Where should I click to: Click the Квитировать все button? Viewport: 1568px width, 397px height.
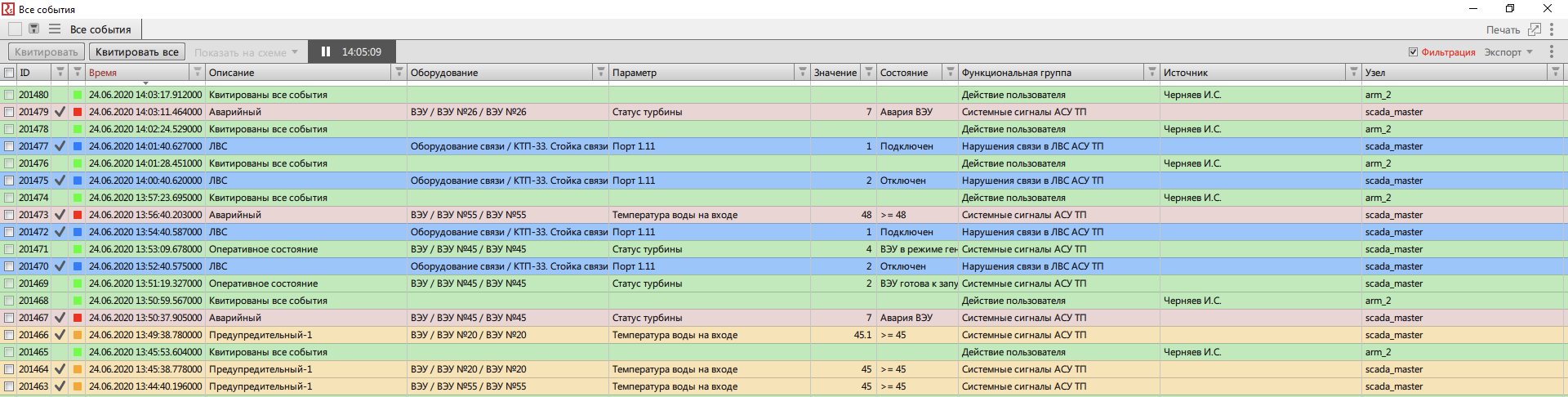point(137,51)
